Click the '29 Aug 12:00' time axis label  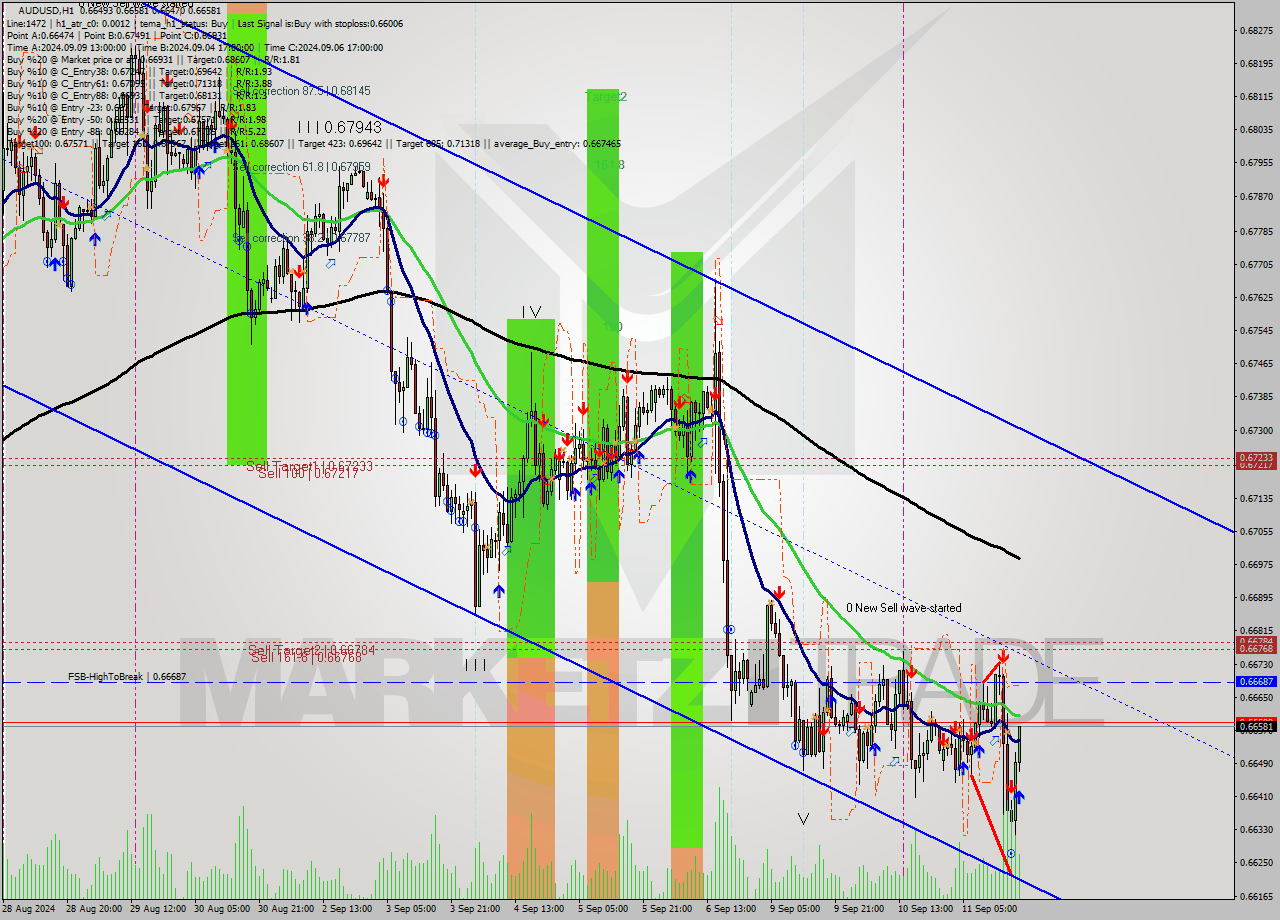tap(160, 909)
